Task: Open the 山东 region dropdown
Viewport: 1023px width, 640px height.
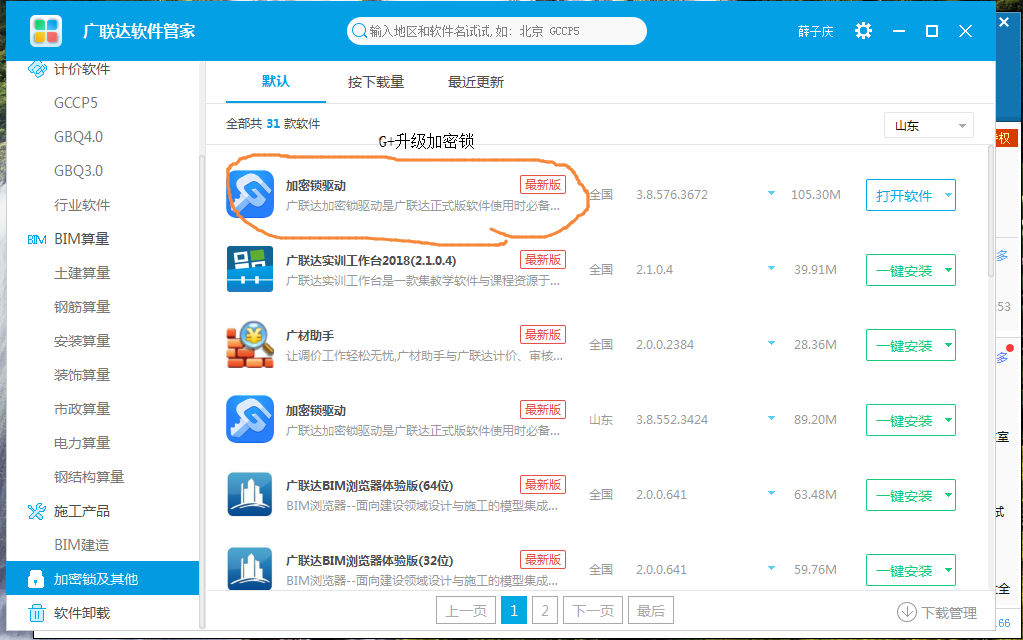Action: pyautogui.click(x=929, y=125)
